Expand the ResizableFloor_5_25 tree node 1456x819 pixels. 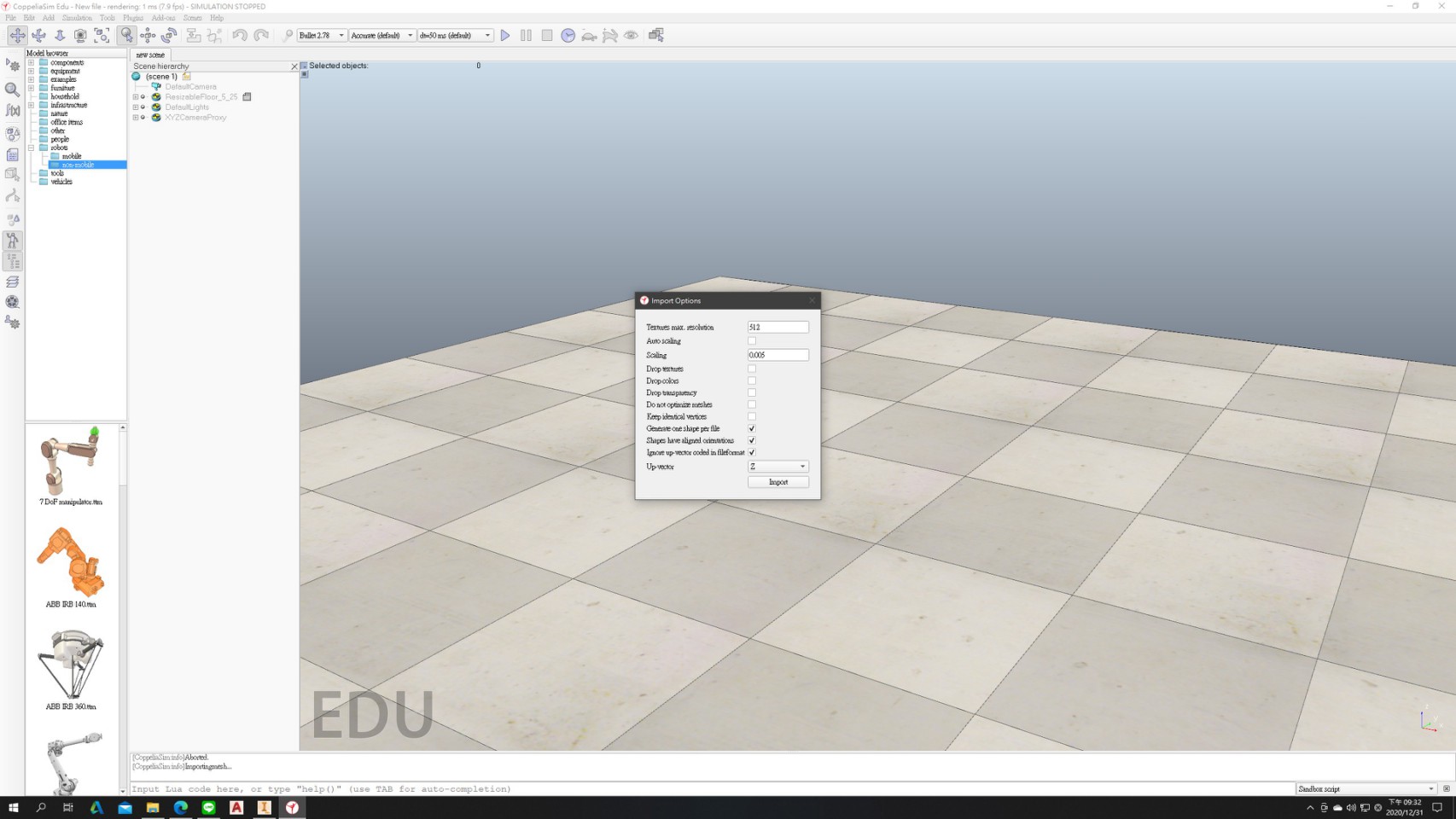[135, 97]
